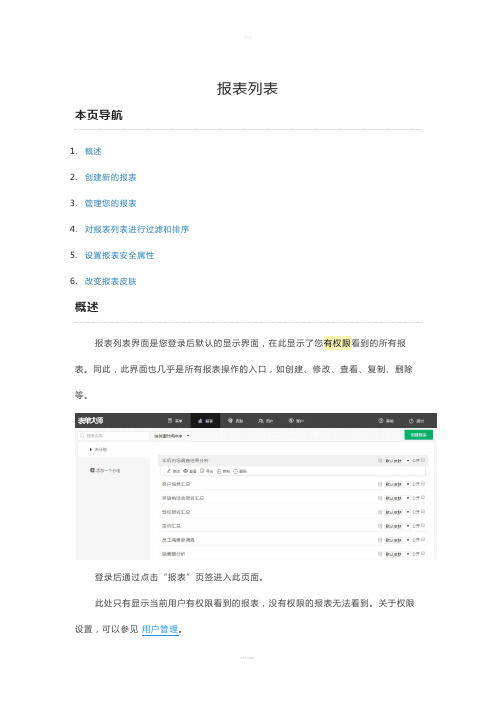Click the 导出 export file icon
Viewport: 496px width, 702px height.
point(202,471)
